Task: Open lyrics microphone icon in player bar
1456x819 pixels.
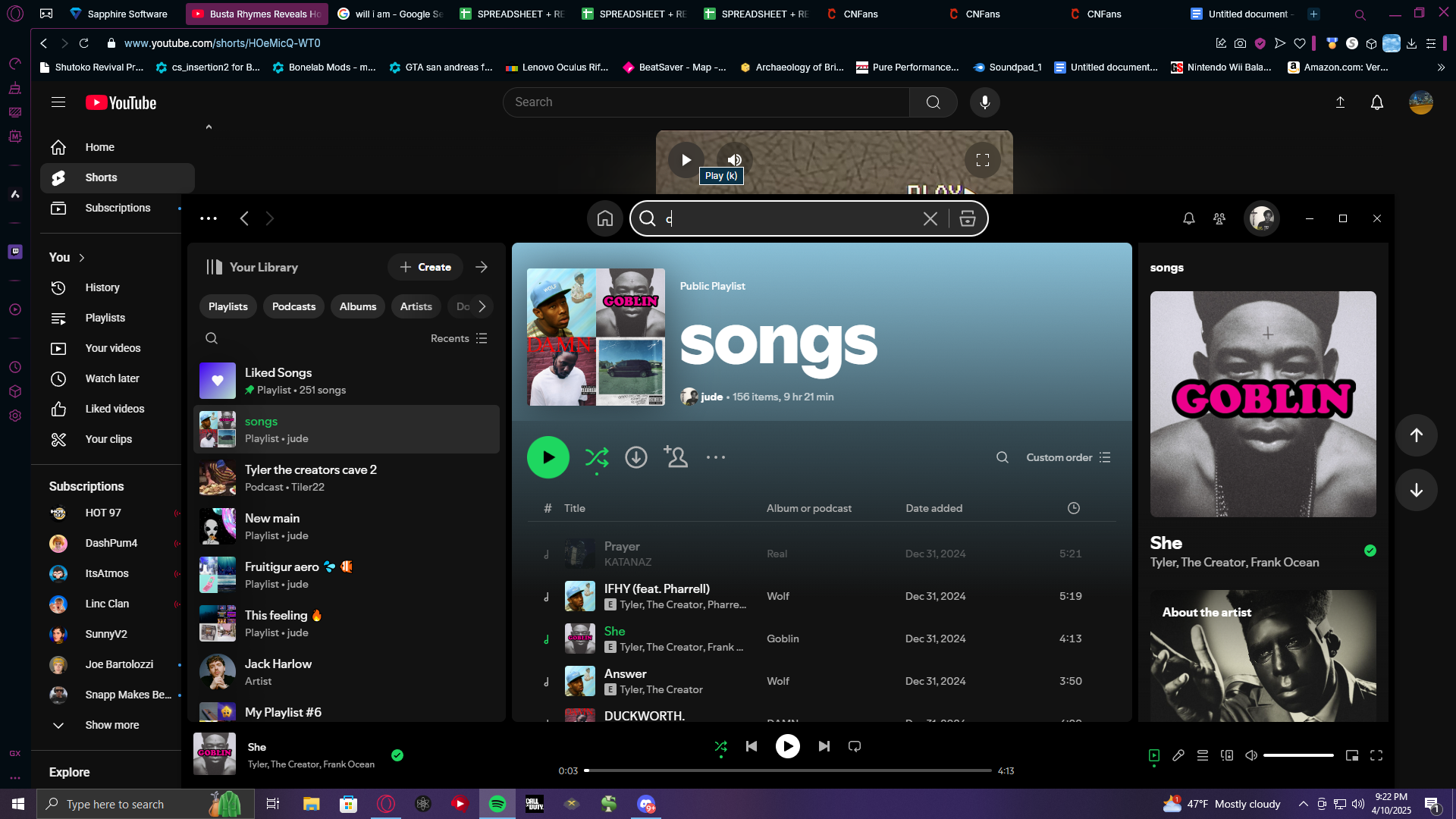Action: coord(1178,755)
